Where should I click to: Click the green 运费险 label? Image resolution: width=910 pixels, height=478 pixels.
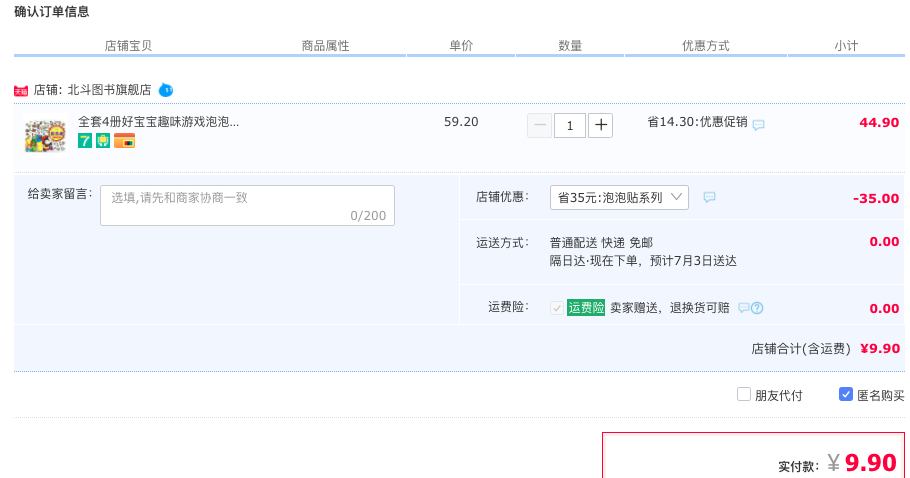click(586, 307)
